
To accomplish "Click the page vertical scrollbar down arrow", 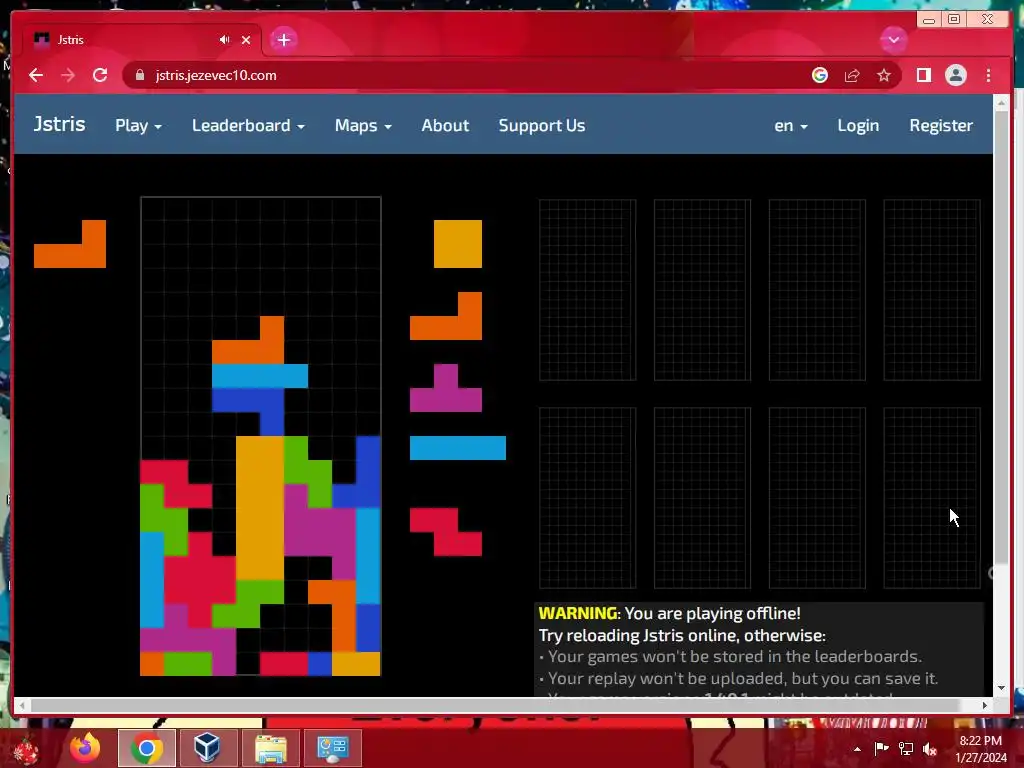I will (x=1001, y=687).
